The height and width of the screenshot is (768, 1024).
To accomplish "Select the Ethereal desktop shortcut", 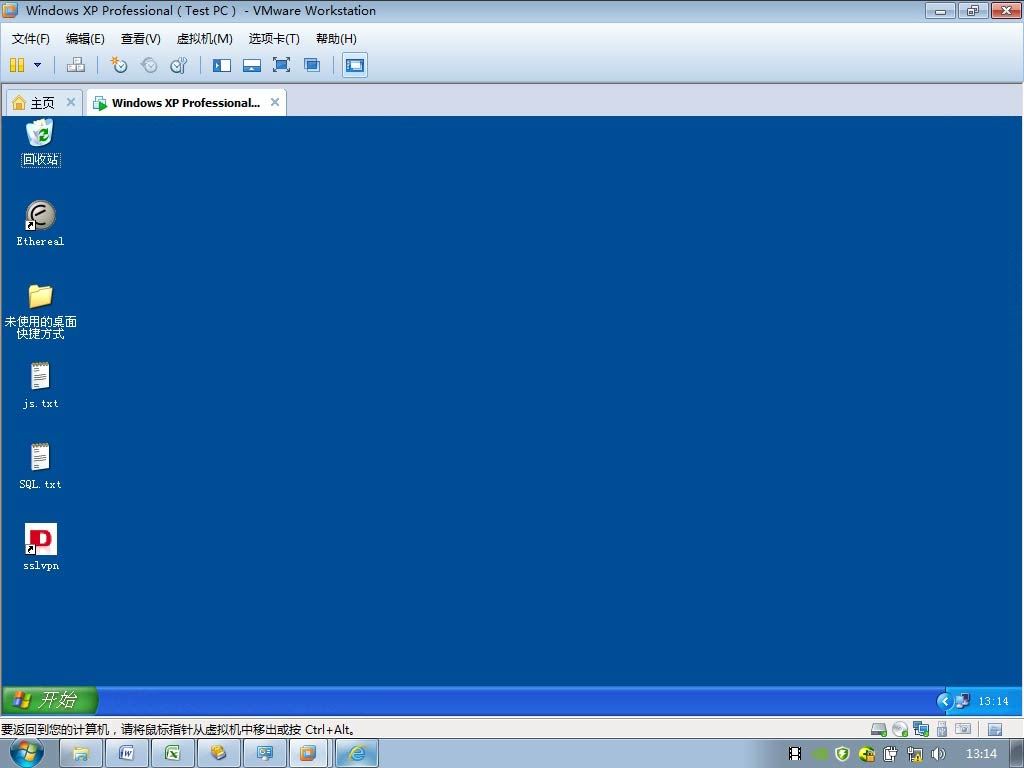I will click(x=40, y=223).
